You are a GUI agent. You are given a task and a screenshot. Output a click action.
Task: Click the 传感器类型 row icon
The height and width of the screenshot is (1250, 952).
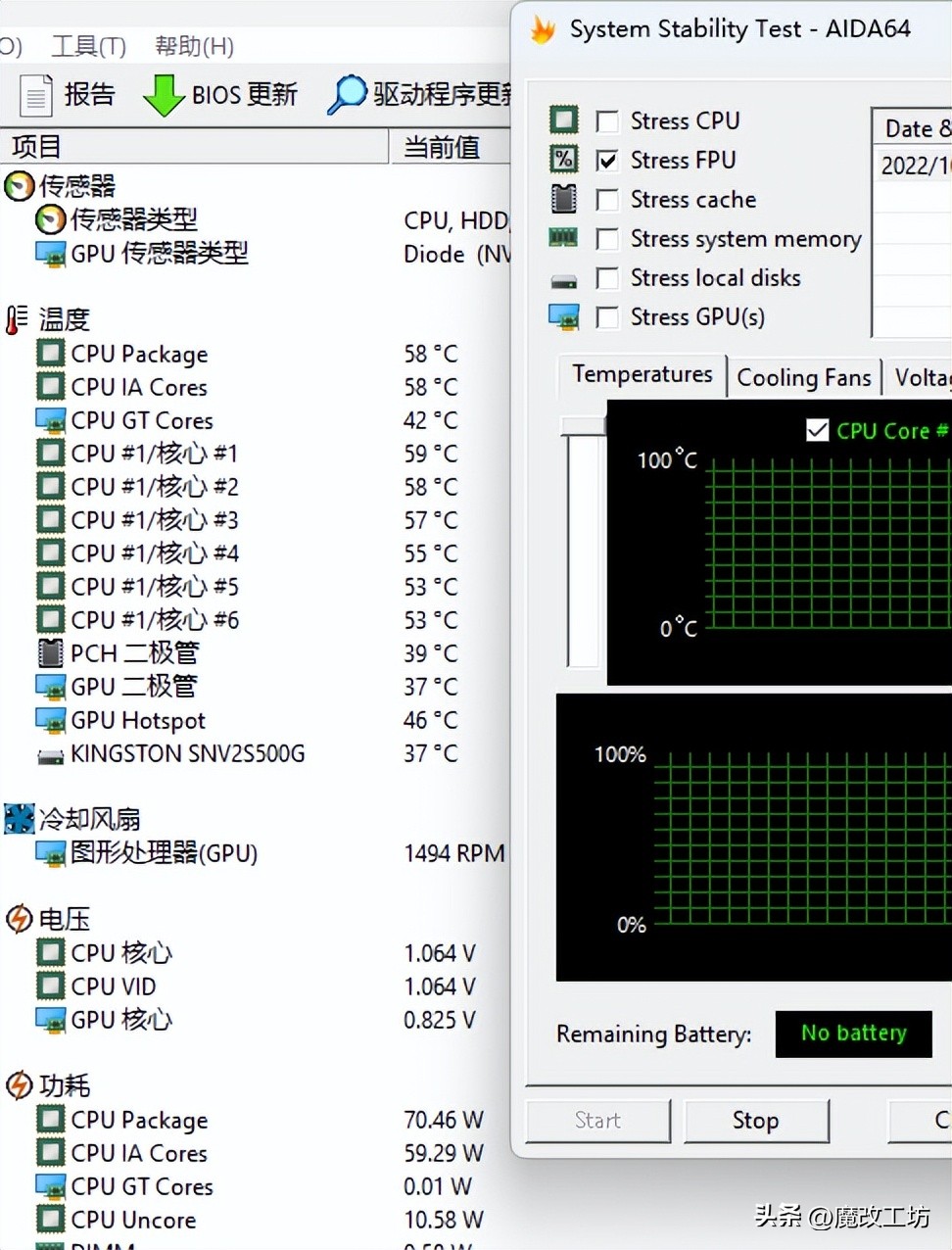50,219
